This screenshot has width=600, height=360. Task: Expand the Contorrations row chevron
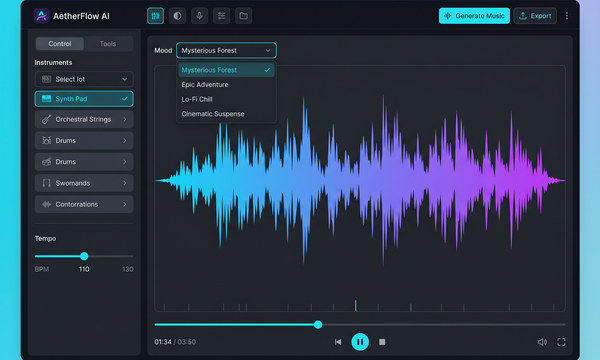pyautogui.click(x=124, y=204)
